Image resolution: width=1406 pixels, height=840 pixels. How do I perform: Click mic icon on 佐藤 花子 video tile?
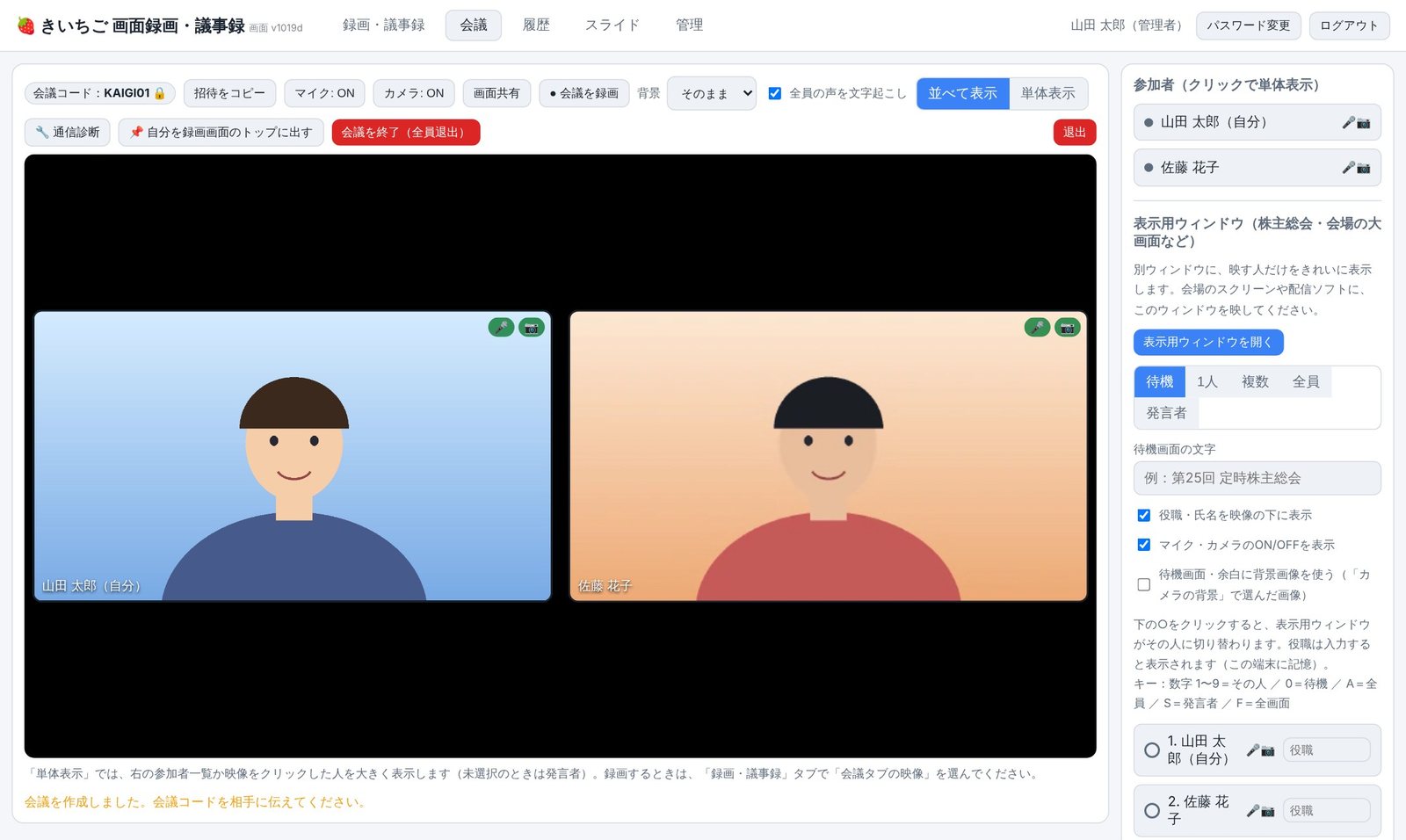click(1037, 328)
